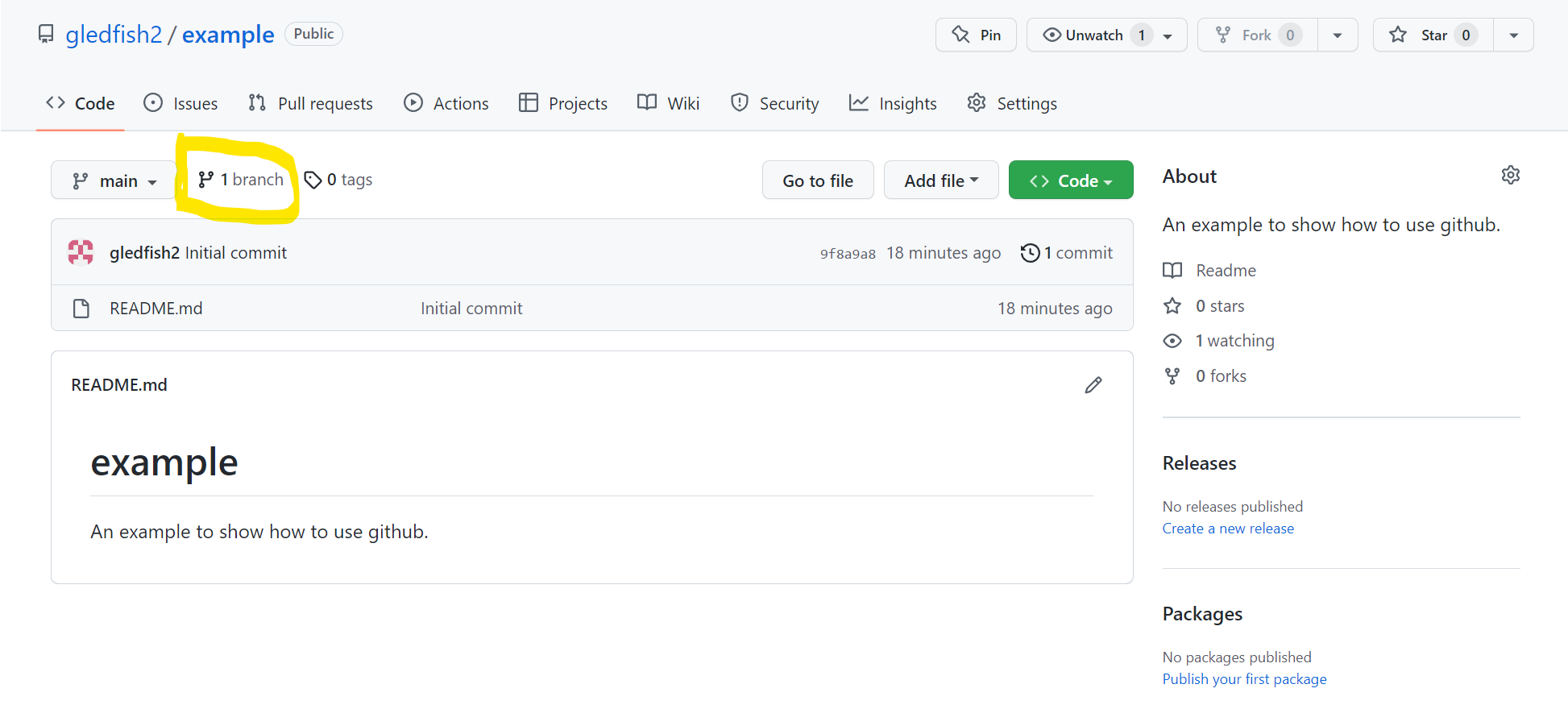This screenshot has width=1568, height=705.
Task: Open the main branch dropdown
Action: 114,180
